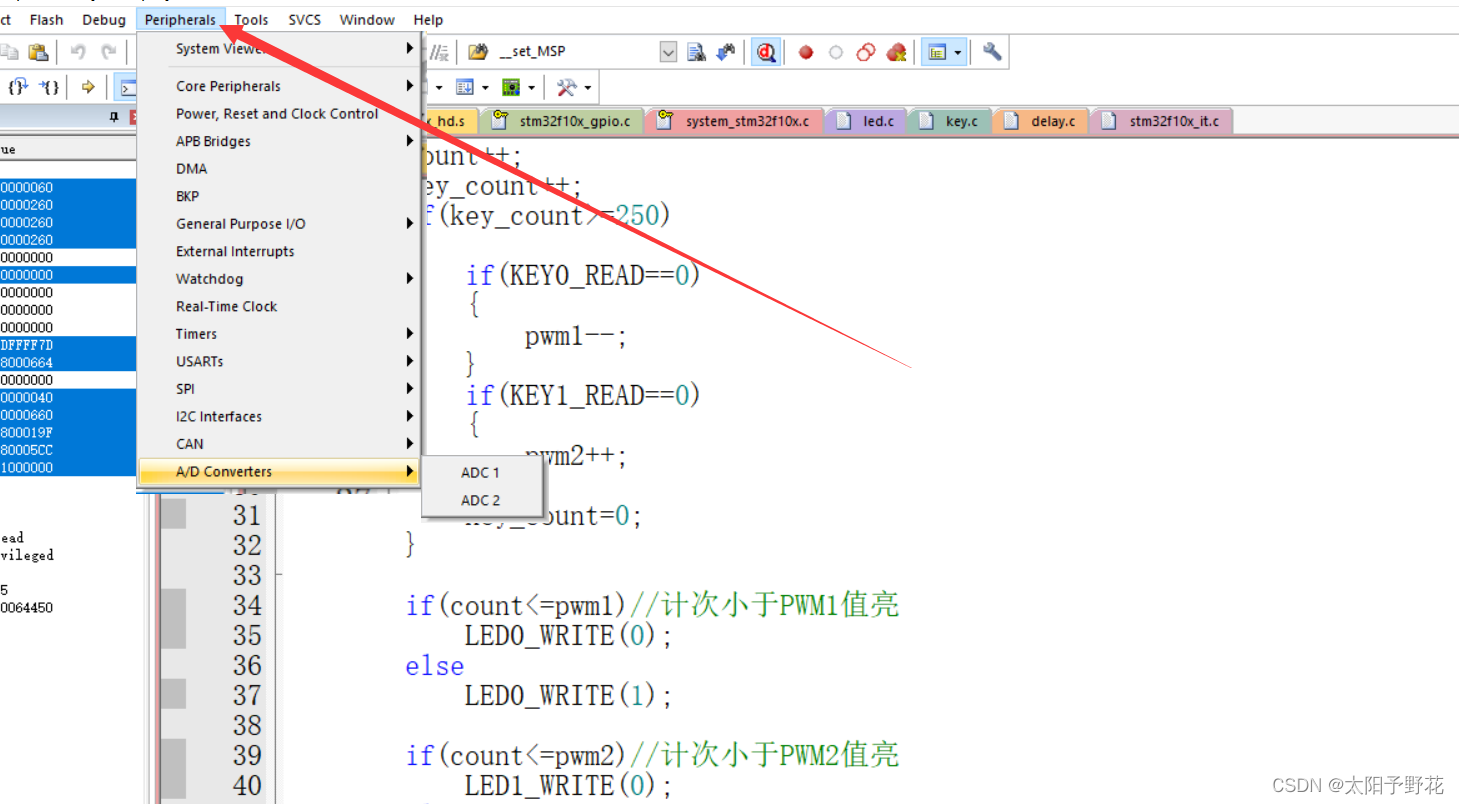The image size is (1459, 804).
Task: Expand the SPI submenu
Action: (279, 389)
